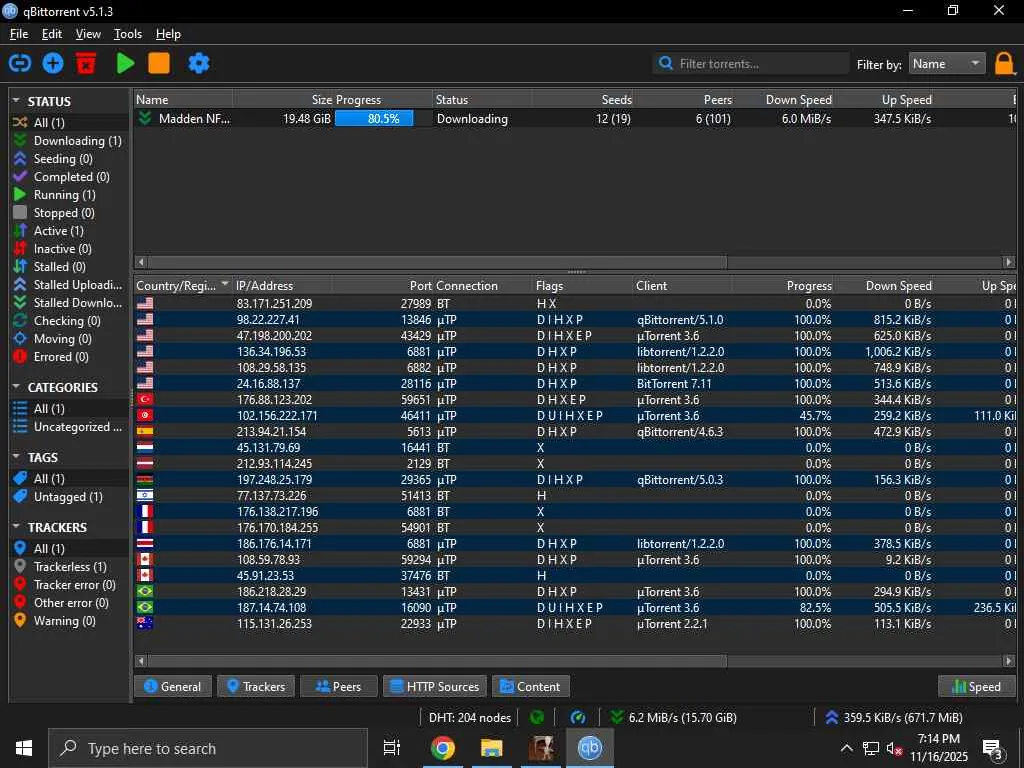
Task: Sort peers by Client column header
Action: click(x=682, y=285)
